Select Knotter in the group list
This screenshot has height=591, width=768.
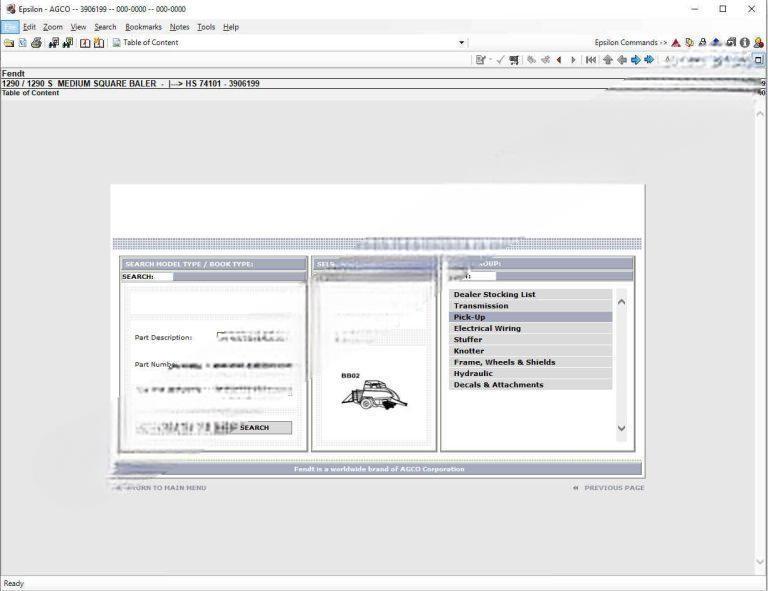(468, 351)
